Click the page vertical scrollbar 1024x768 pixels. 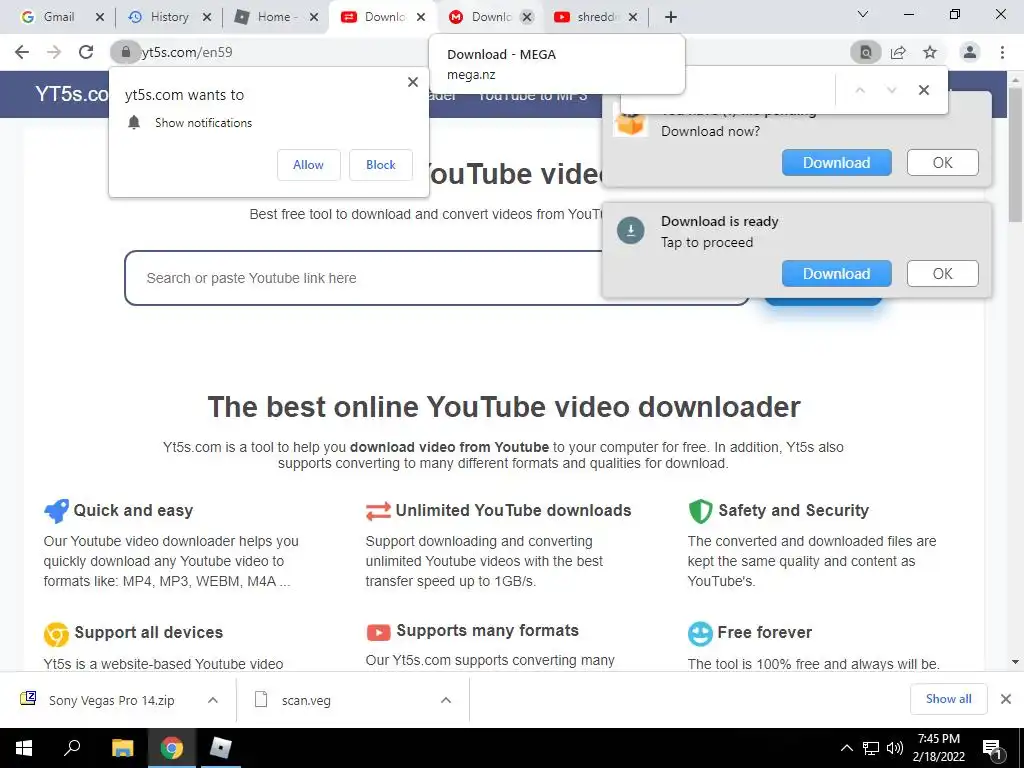[x=1015, y=157]
